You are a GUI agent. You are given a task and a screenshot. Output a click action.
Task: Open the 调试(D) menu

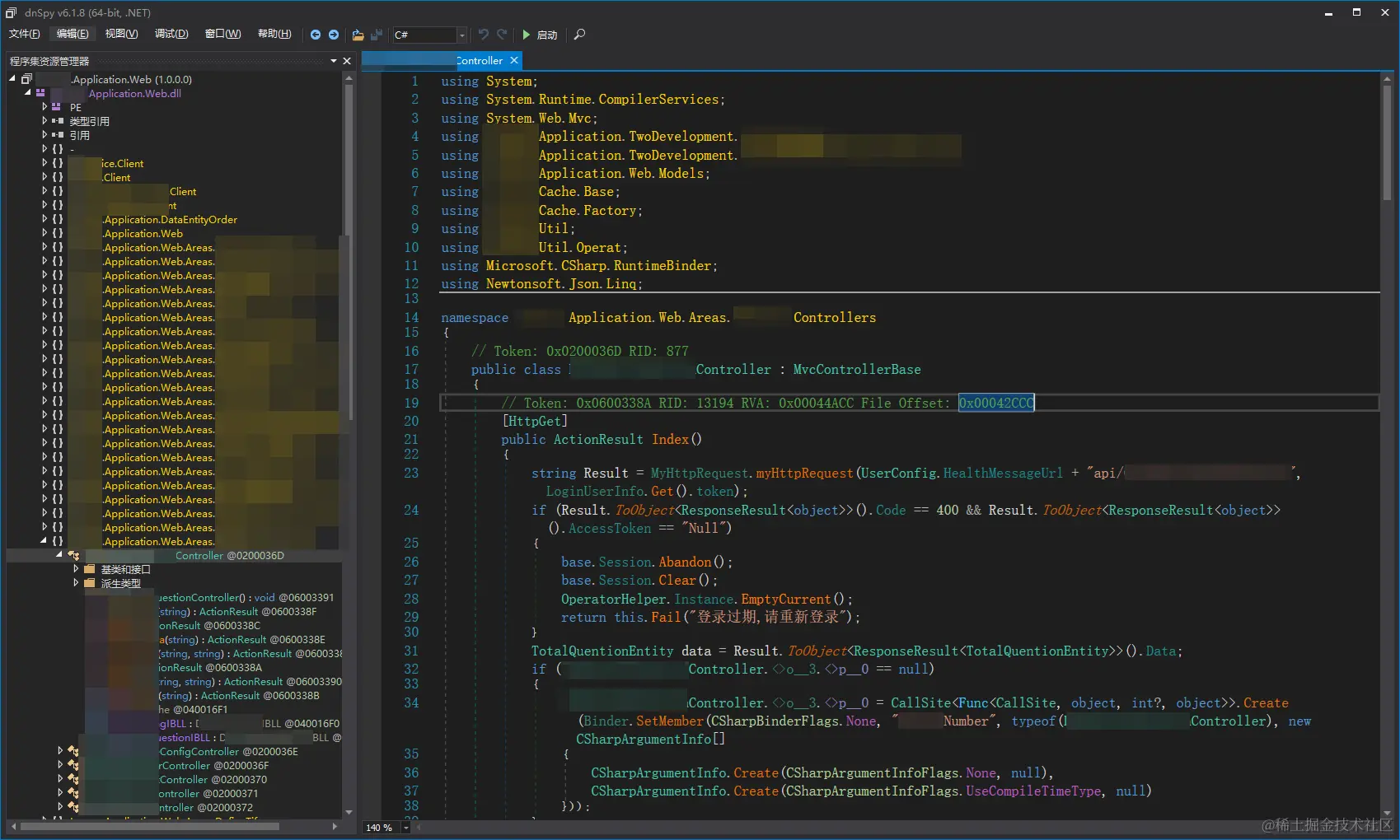pos(171,34)
